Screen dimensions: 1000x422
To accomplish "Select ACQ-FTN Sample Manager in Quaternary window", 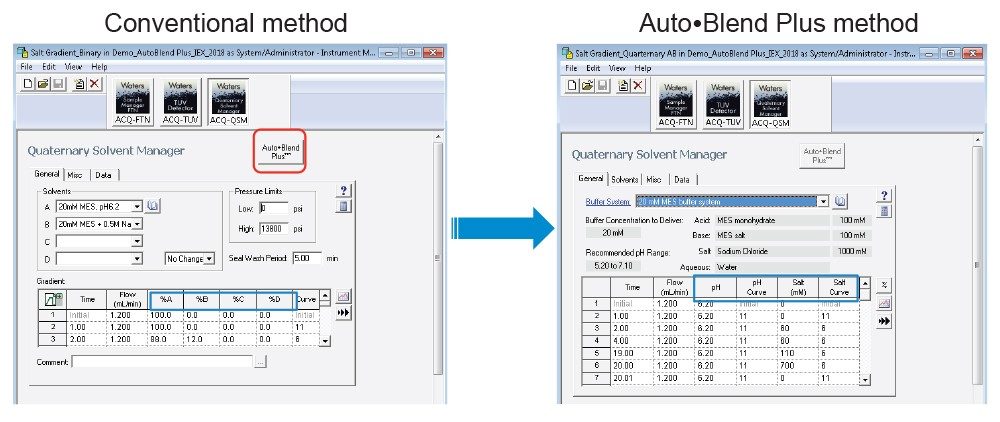I will coord(677,105).
